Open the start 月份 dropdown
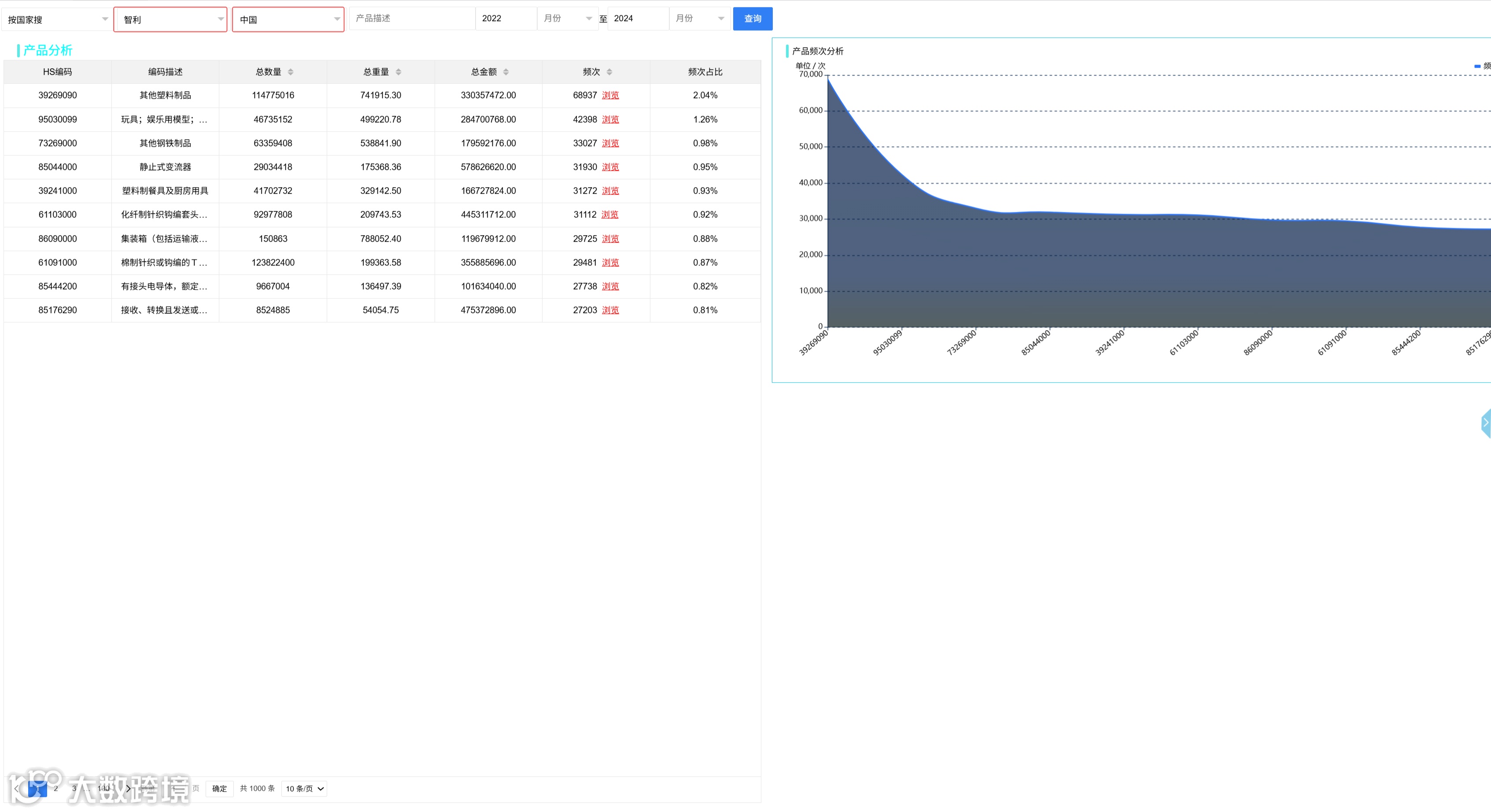Screen dimensions: 1491x812 click(567, 18)
